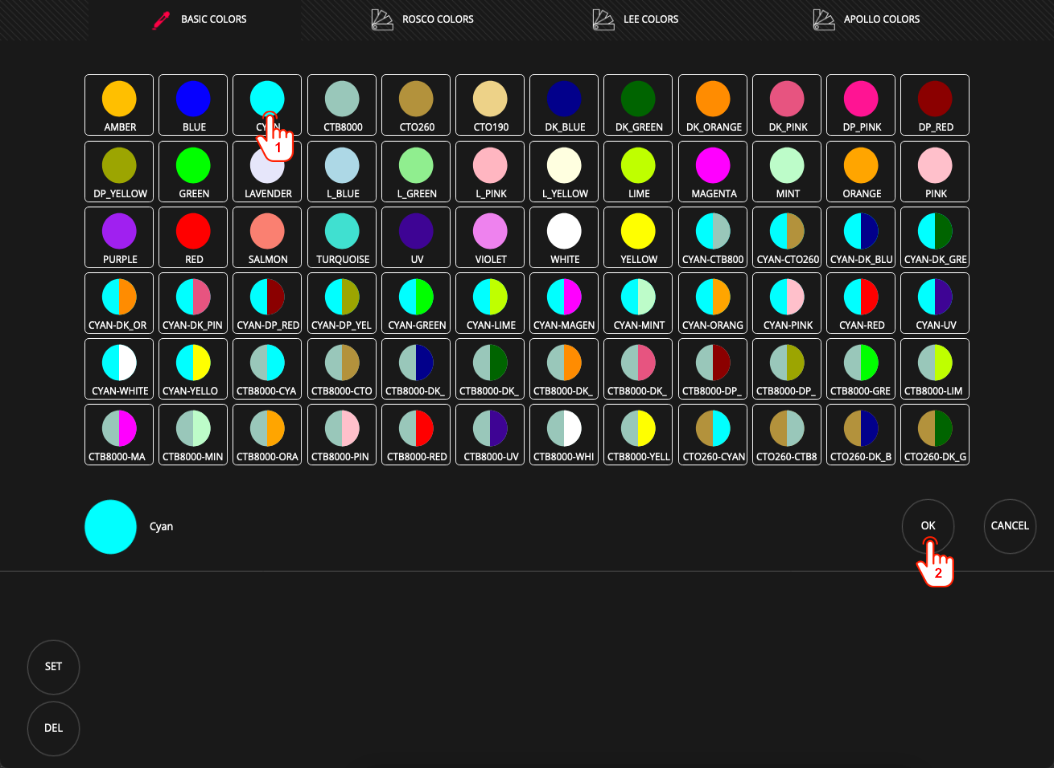Choose the CTB8000 swatch
Viewport: 1054px width, 768px height.
point(341,105)
